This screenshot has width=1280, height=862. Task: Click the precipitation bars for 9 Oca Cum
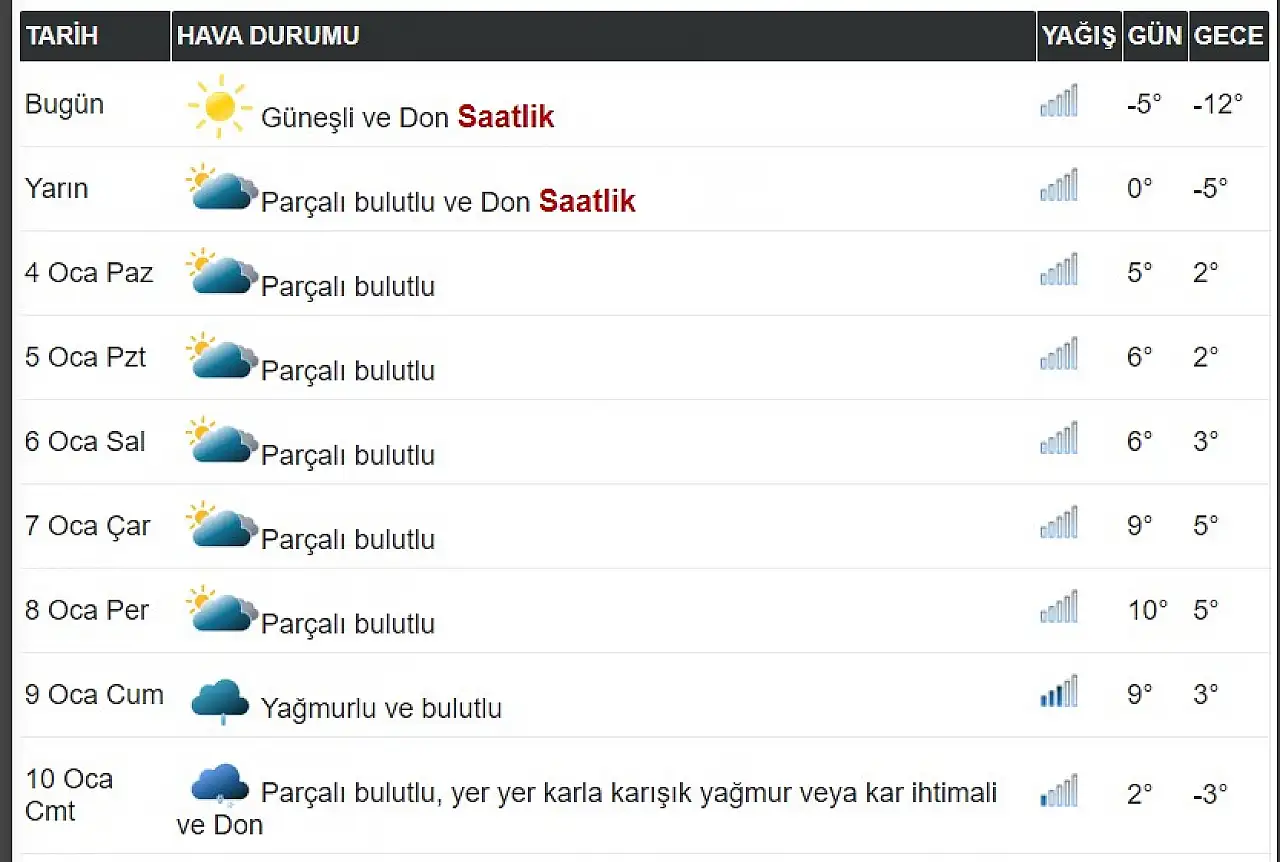1058,690
